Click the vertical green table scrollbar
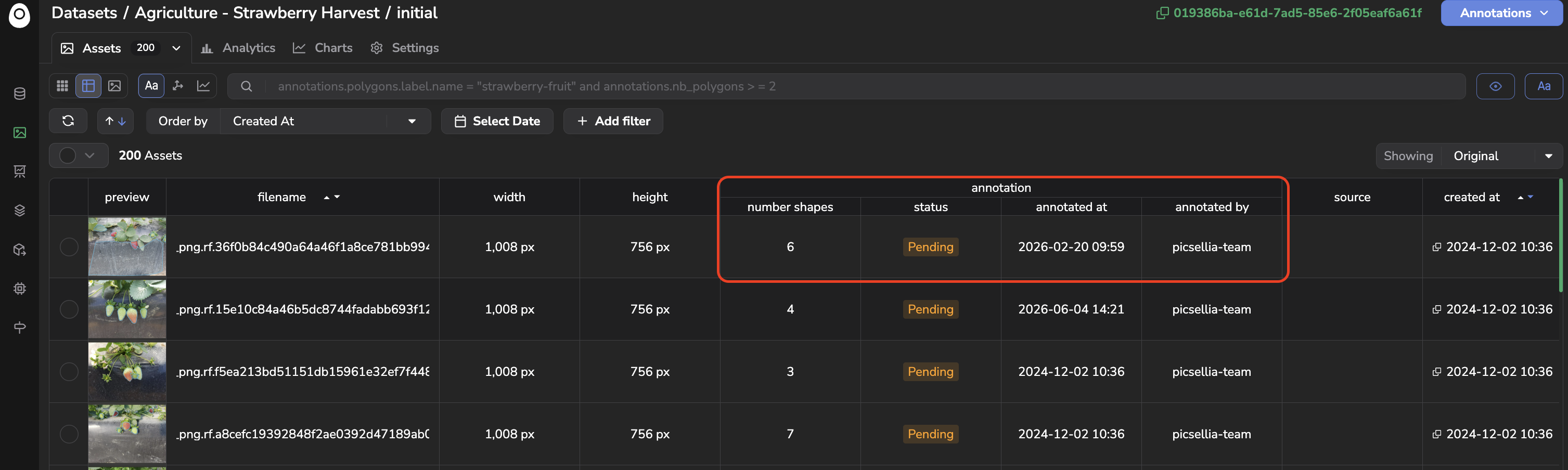 [1562, 236]
